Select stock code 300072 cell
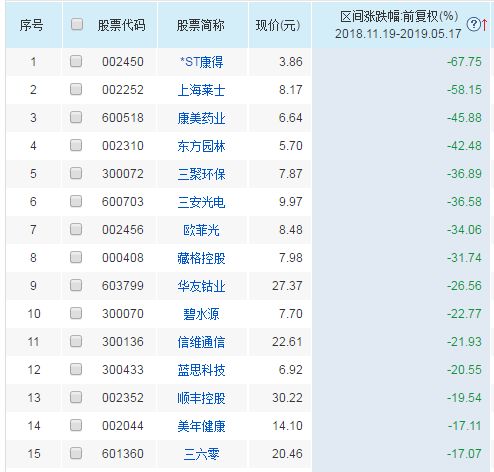 pos(123,174)
